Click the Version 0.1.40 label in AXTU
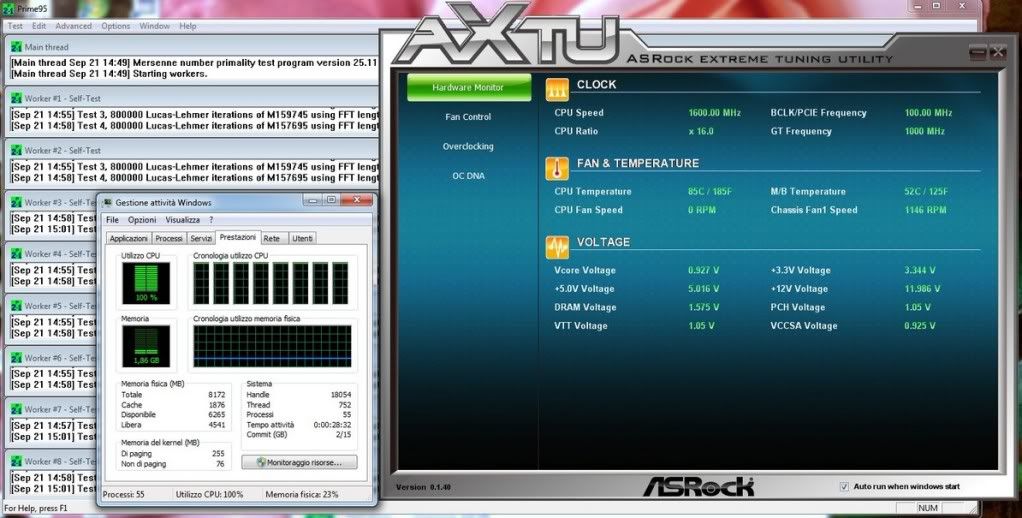The image size is (1022, 518). (x=423, y=487)
